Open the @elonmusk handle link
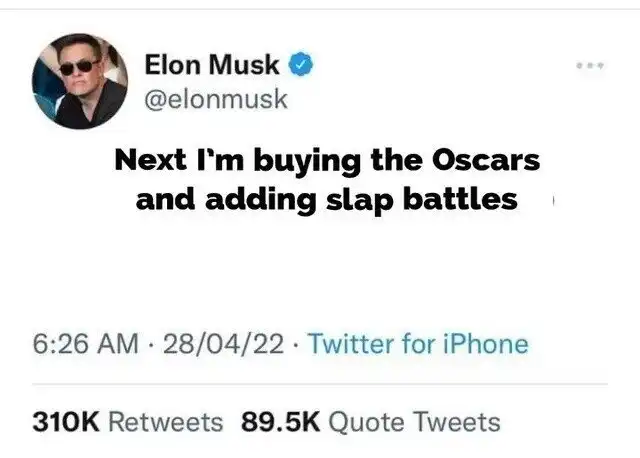The image size is (640, 458). pos(216,99)
